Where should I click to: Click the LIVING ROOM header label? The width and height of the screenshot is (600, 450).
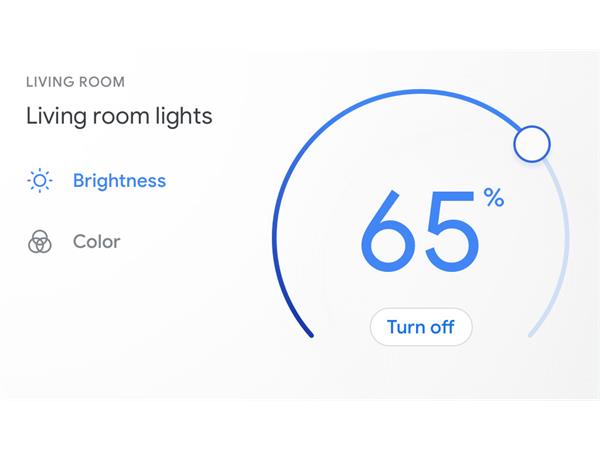pyautogui.click(x=75, y=82)
